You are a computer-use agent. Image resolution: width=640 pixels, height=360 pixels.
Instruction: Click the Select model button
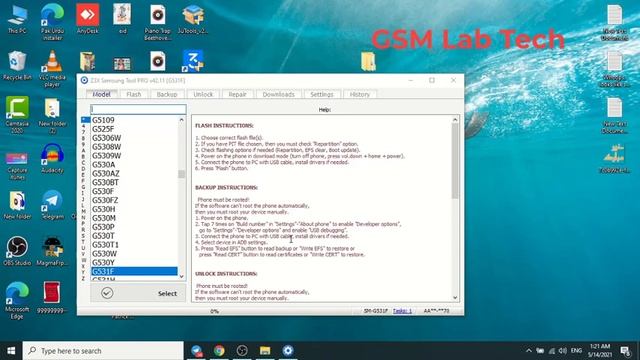[138, 293]
